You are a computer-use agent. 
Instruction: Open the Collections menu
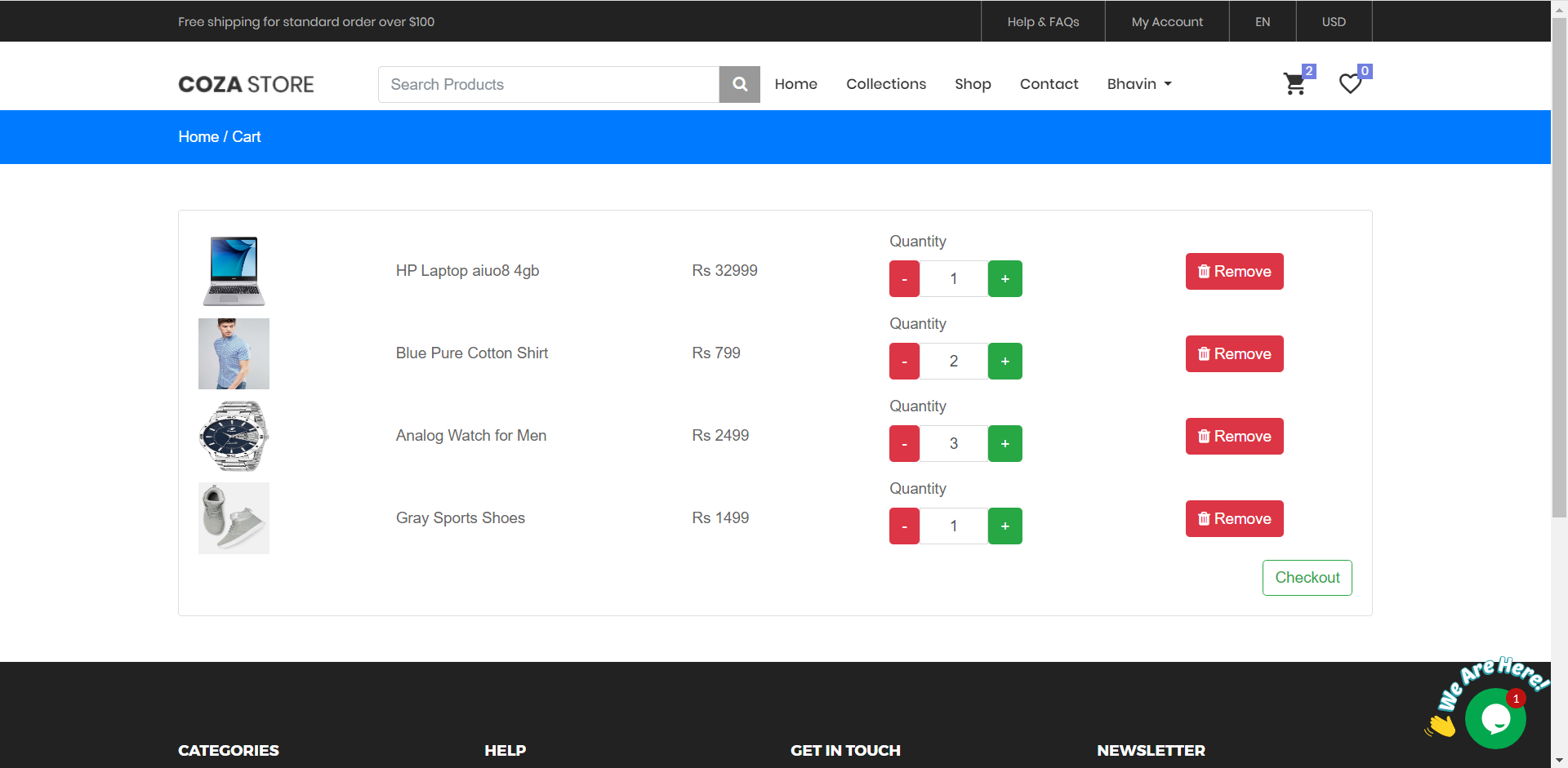pos(886,84)
